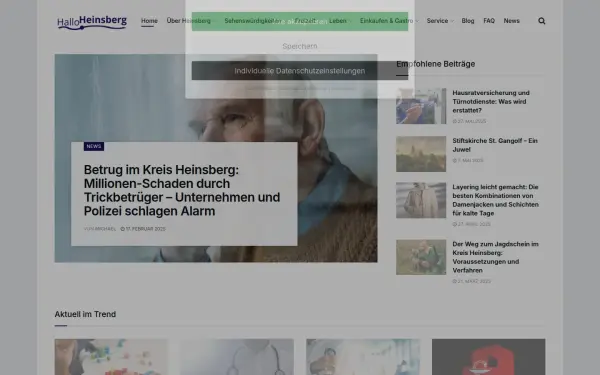Open the stethoscope trend card image

(237, 357)
